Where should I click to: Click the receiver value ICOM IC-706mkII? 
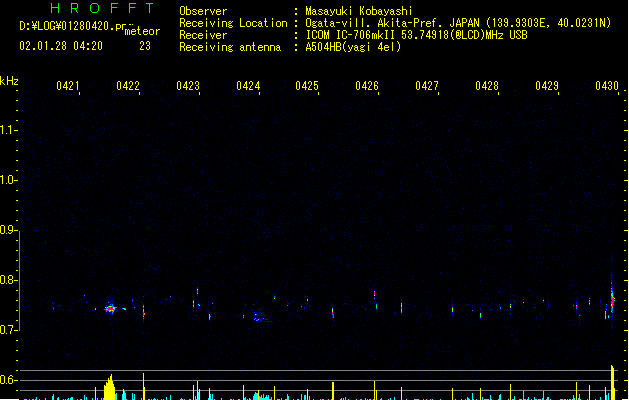pyautogui.click(x=351, y=35)
